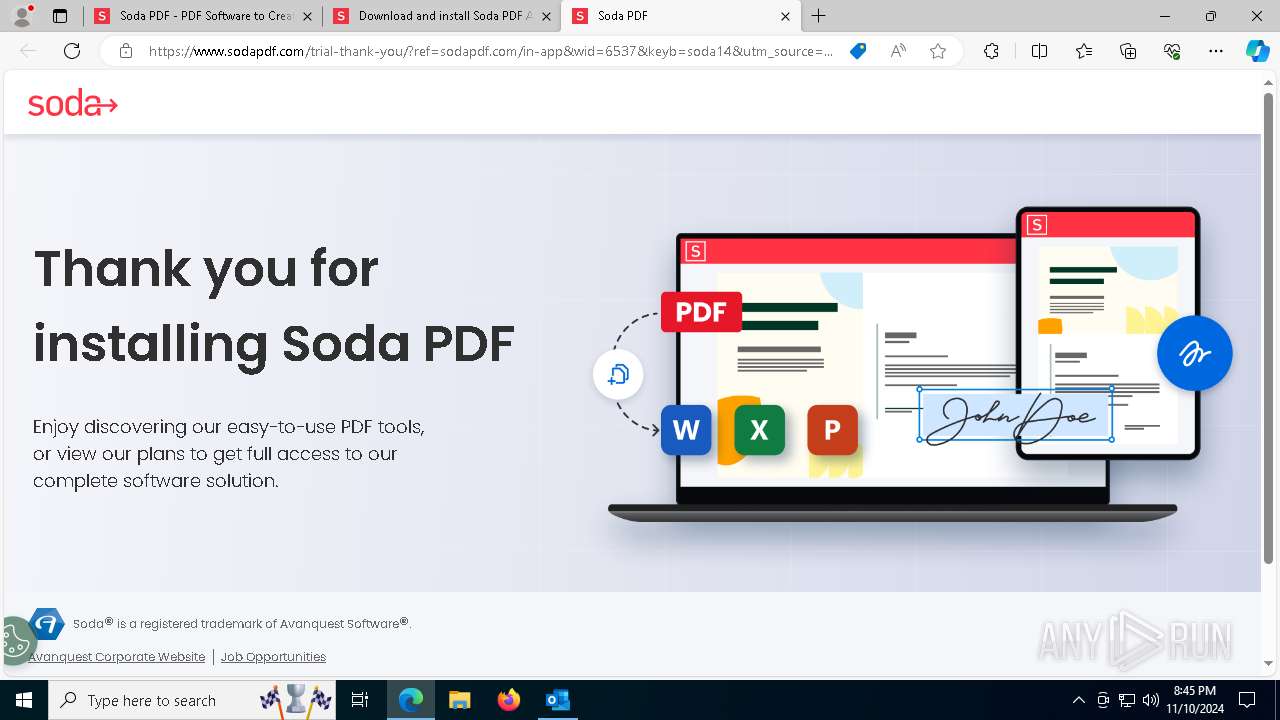The image size is (1280, 720).
Task: Open Collections panel
Action: [x=1128, y=51]
